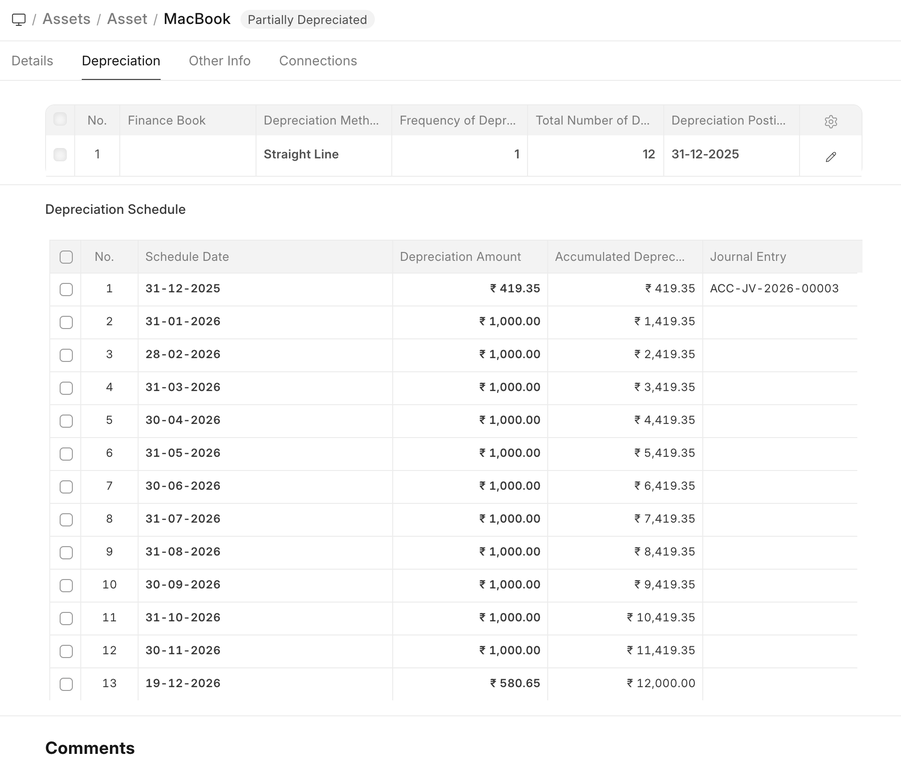Screen dimensions: 901x768
Task: Edit the Straight Line row with pencil icon
Action: tap(830, 157)
